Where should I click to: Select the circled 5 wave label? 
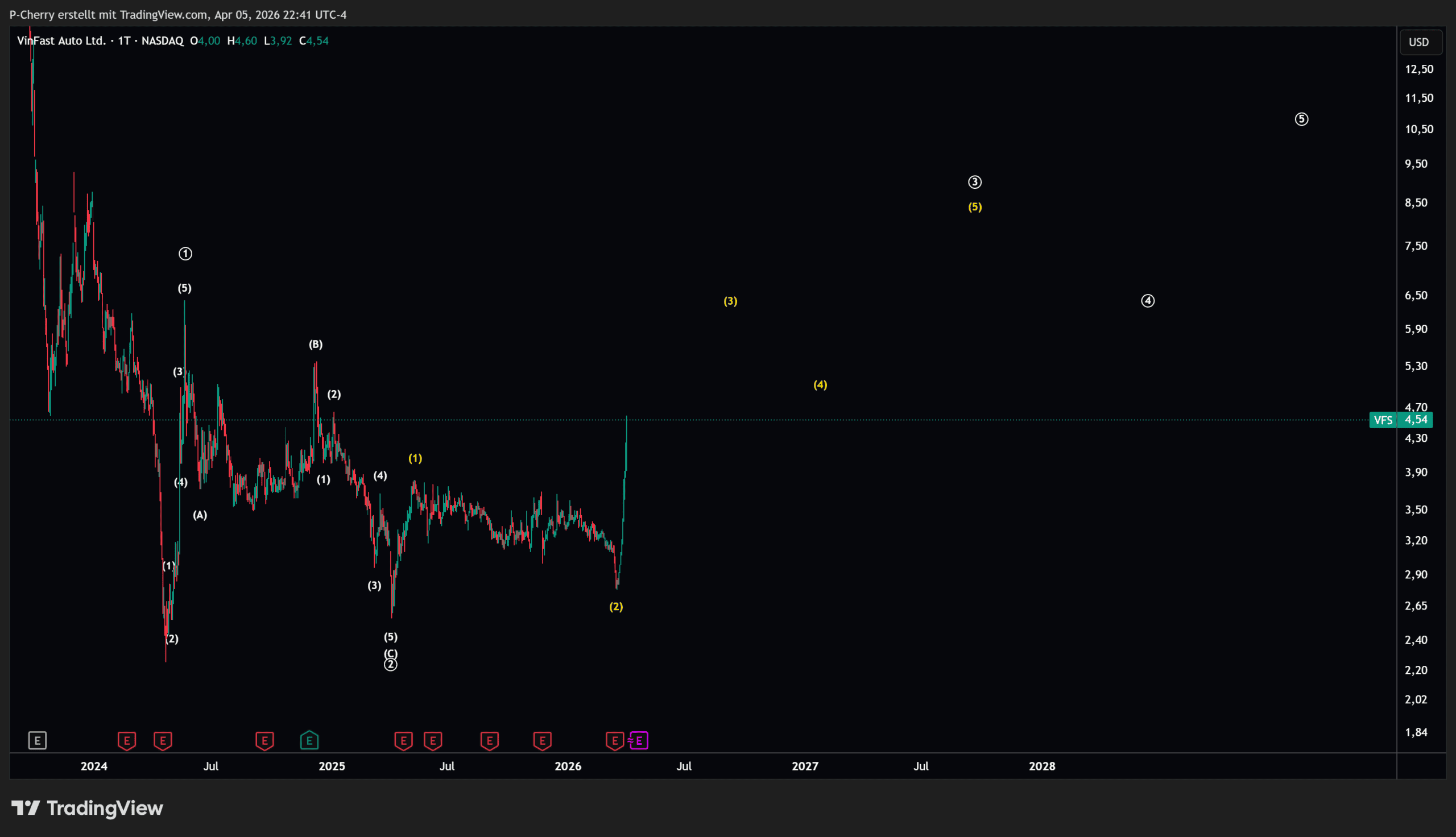(1301, 119)
